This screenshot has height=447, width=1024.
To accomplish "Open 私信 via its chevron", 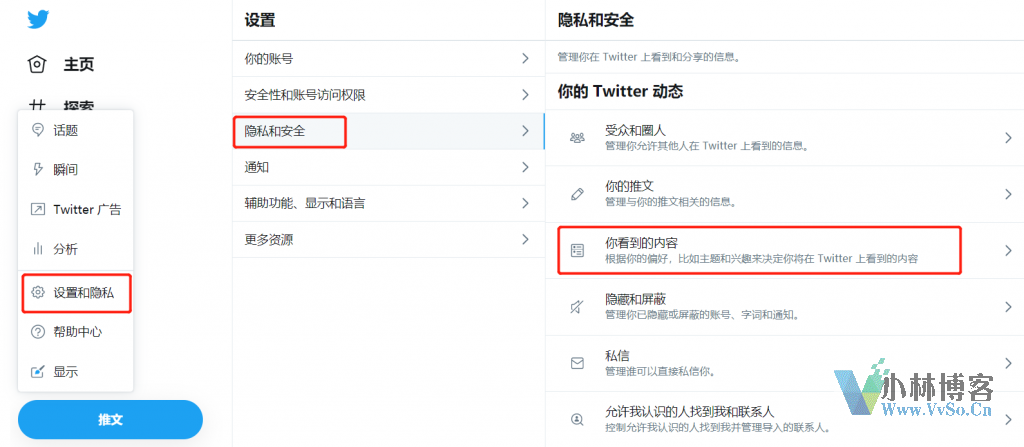I will click(1008, 363).
